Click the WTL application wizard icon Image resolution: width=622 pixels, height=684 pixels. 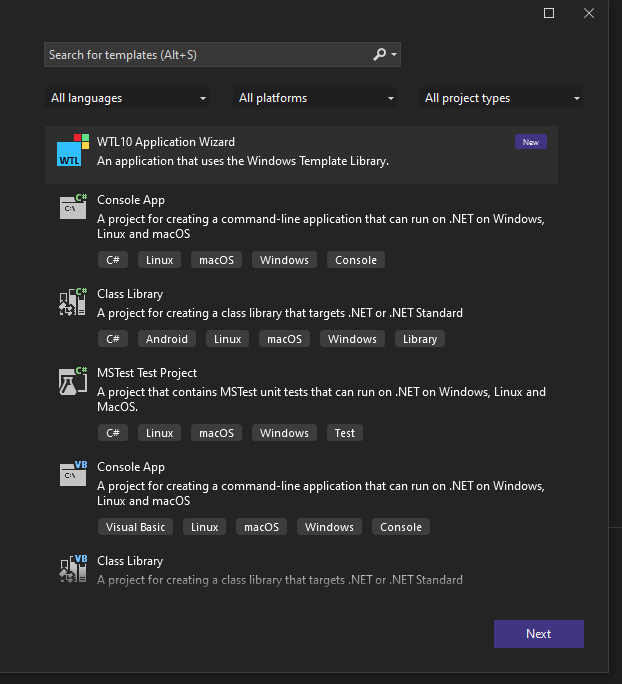tap(73, 150)
